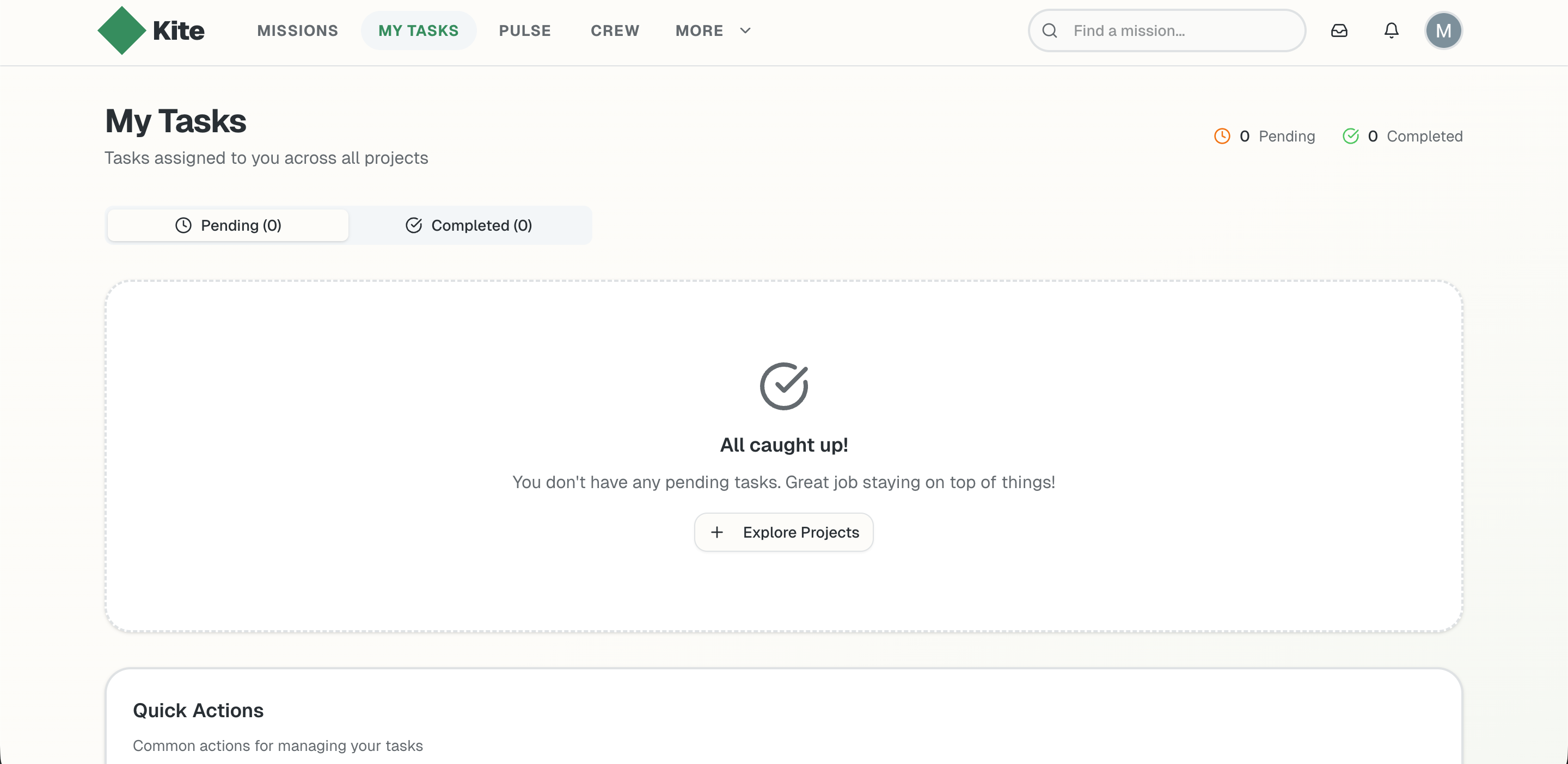The width and height of the screenshot is (1568, 764).
Task: Expand the MORE navigation dropdown
Action: [699, 30]
